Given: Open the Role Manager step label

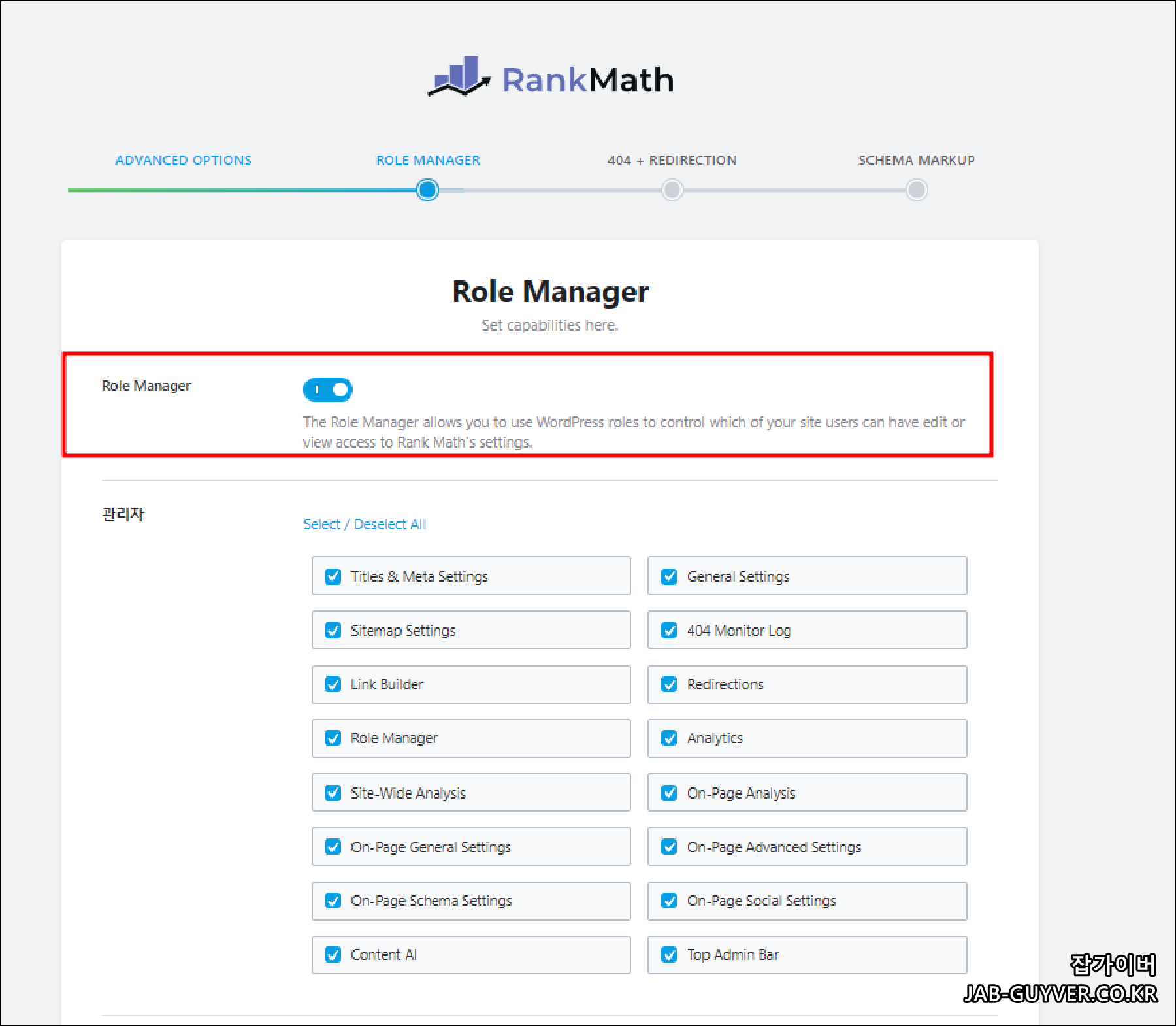Looking at the screenshot, I should pos(428,160).
